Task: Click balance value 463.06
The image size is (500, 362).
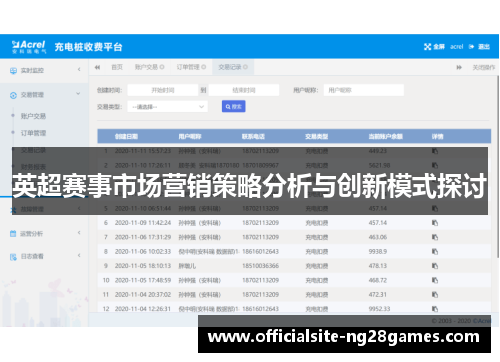Action: (378, 237)
